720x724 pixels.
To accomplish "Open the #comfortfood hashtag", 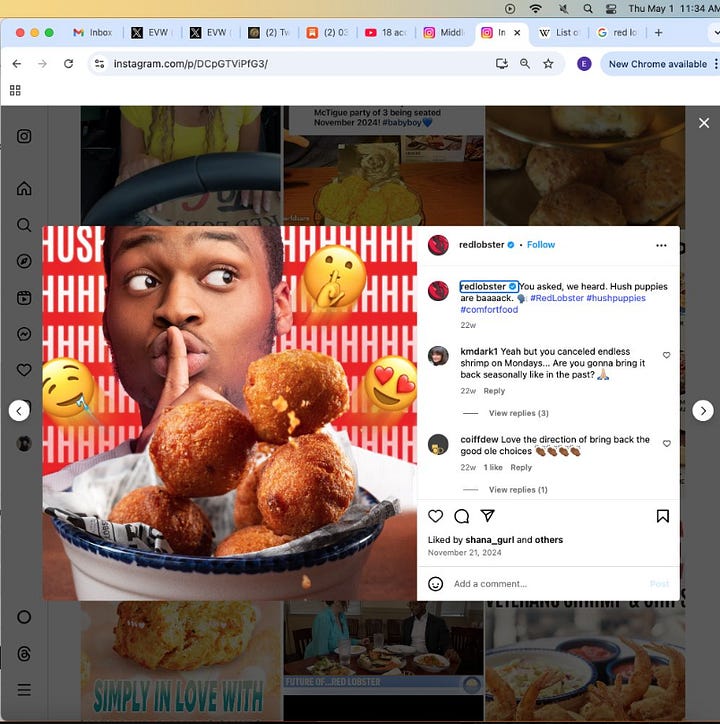I will pyautogui.click(x=489, y=309).
